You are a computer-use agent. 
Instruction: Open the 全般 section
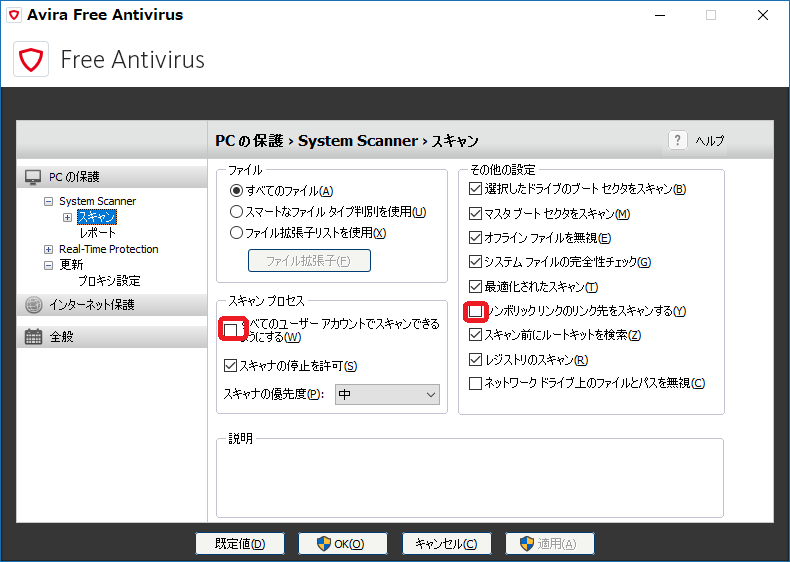click(x=112, y=337)
